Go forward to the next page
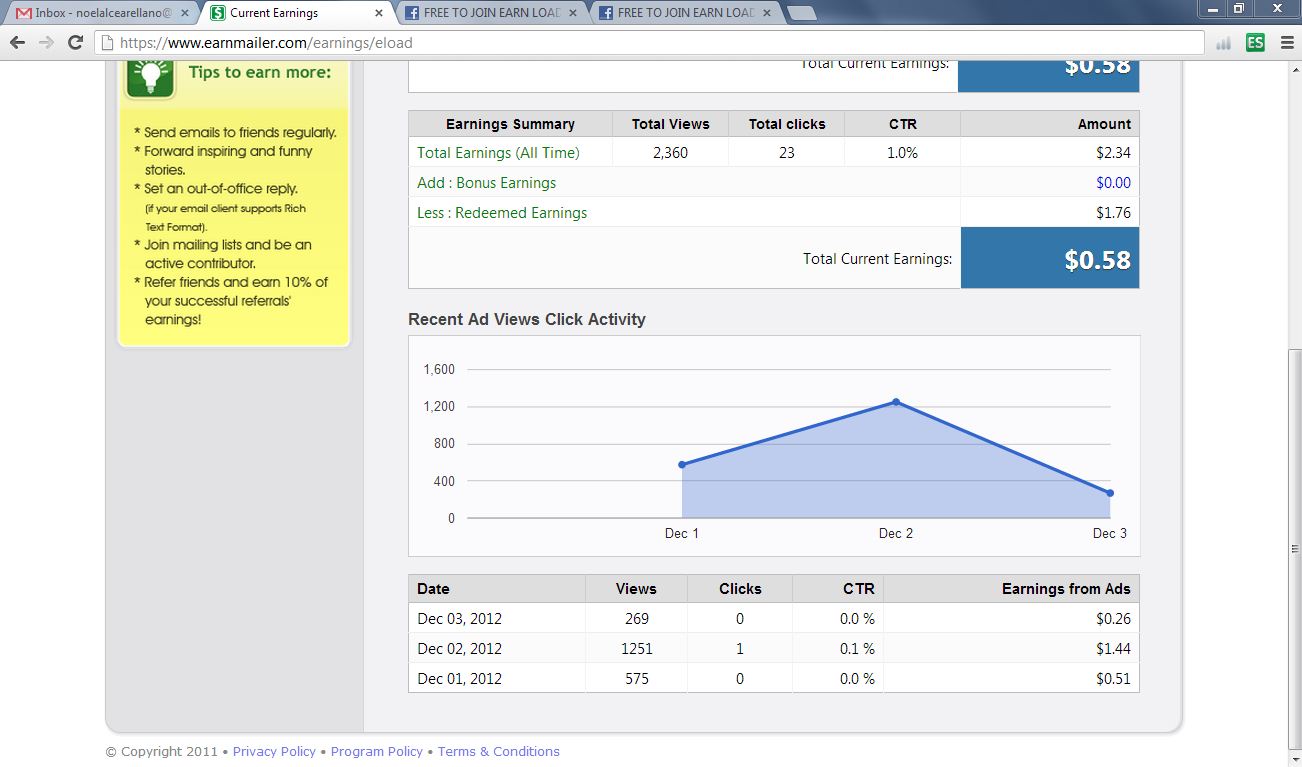 click(x=46, y=43)
